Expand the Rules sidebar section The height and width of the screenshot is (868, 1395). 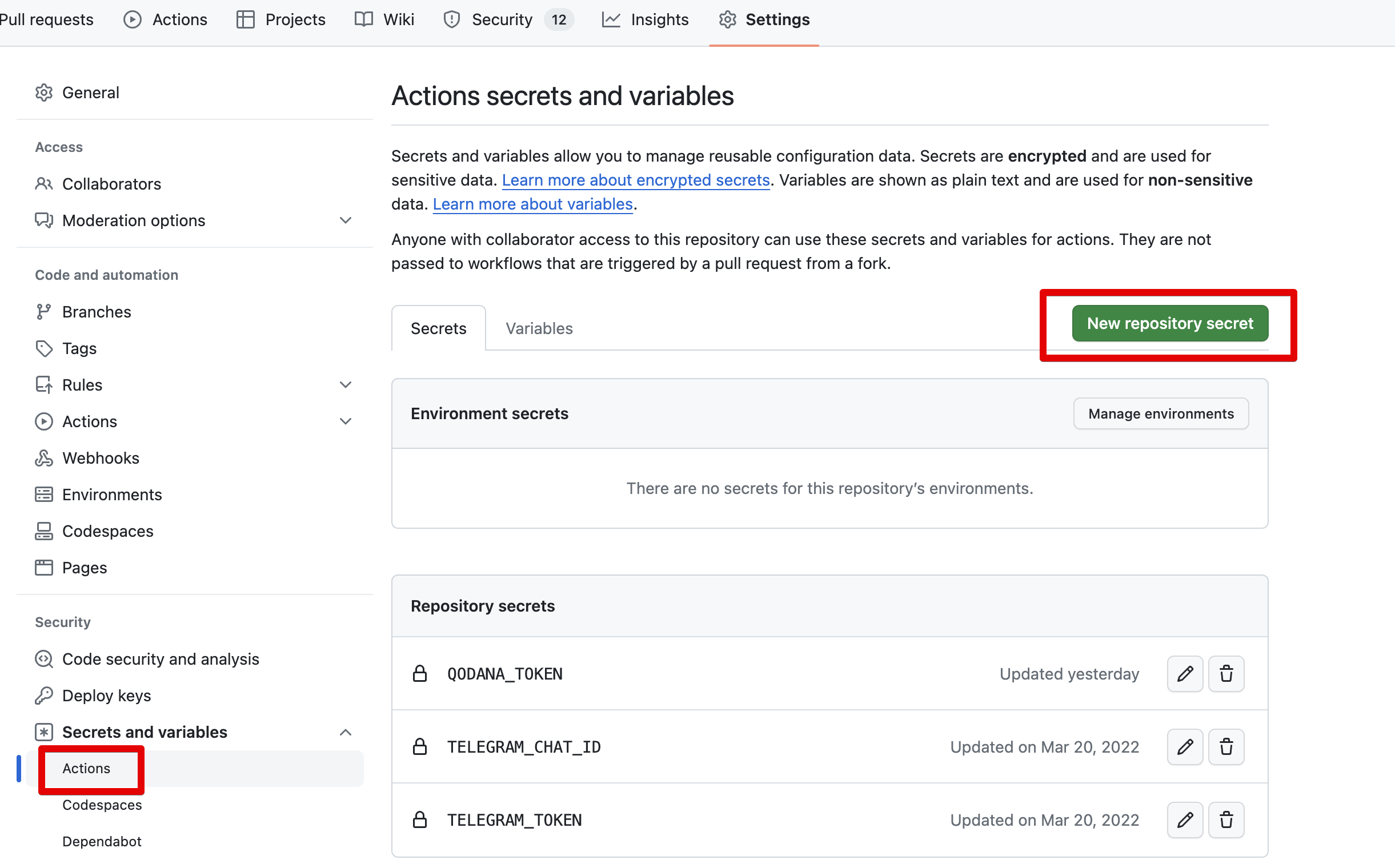(x=345, y=385)
